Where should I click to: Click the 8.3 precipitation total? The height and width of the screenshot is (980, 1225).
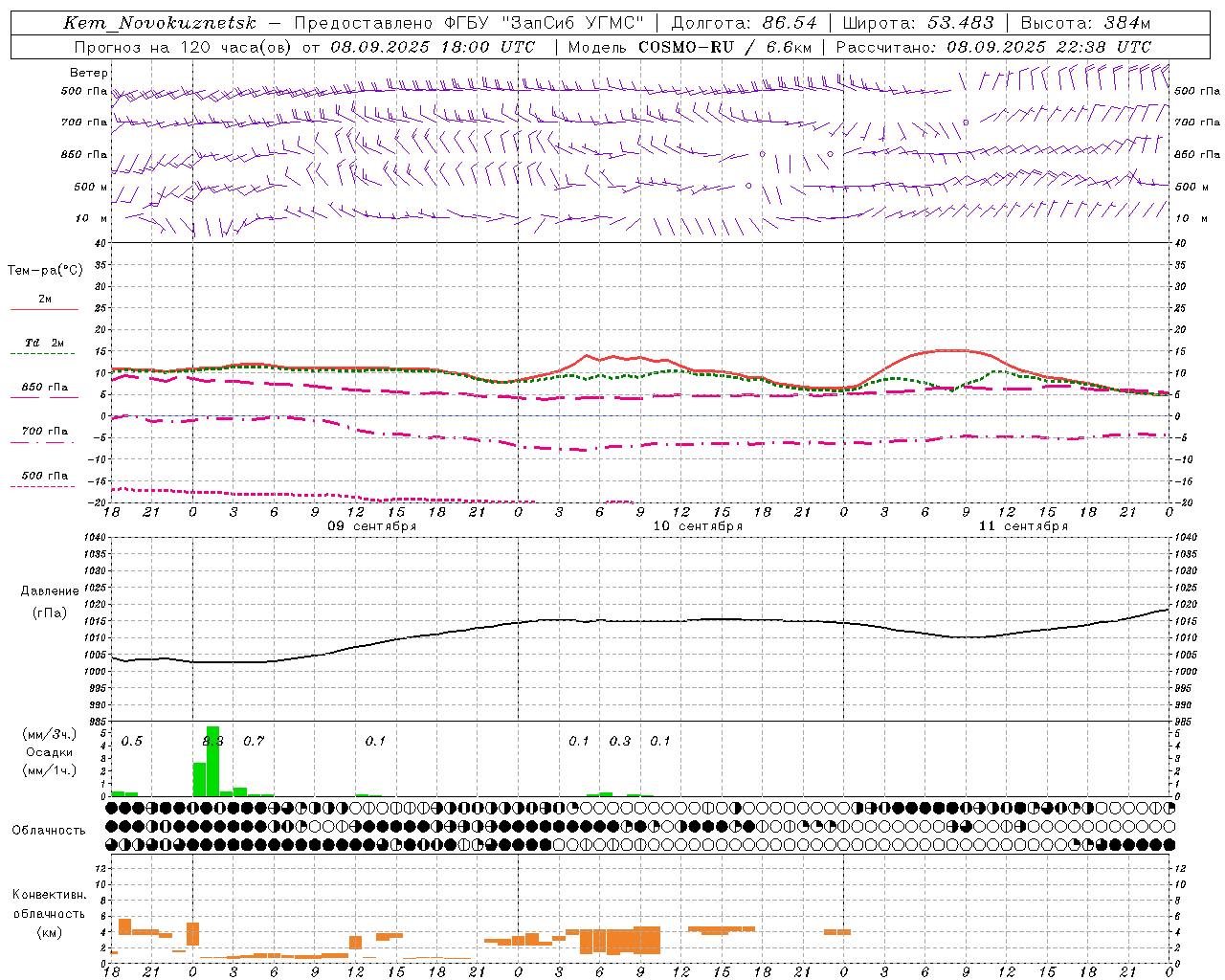pyautogui.click(x=213, y=742)
